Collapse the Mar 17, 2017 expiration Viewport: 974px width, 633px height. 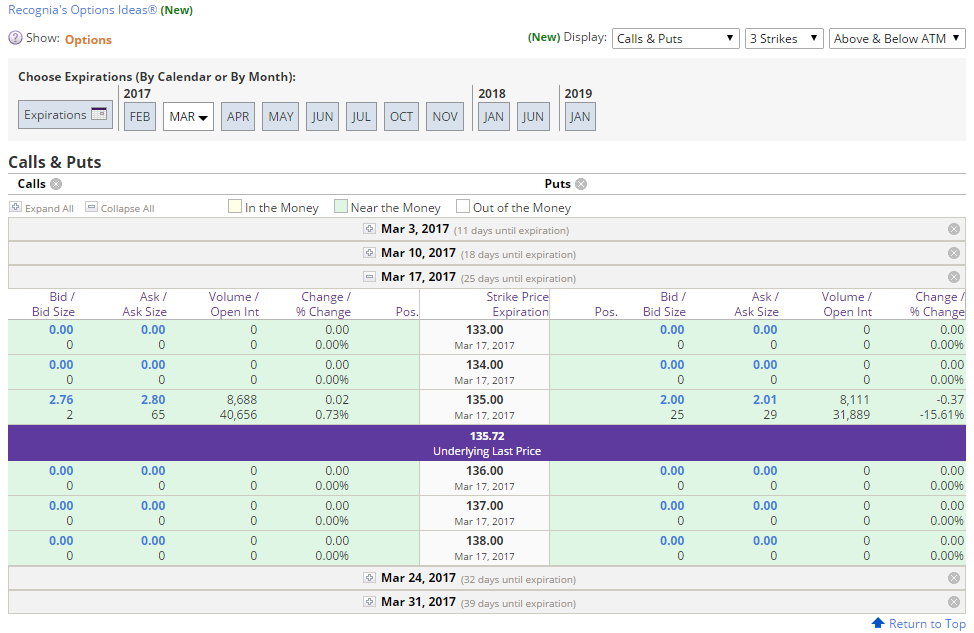[369, 276]
